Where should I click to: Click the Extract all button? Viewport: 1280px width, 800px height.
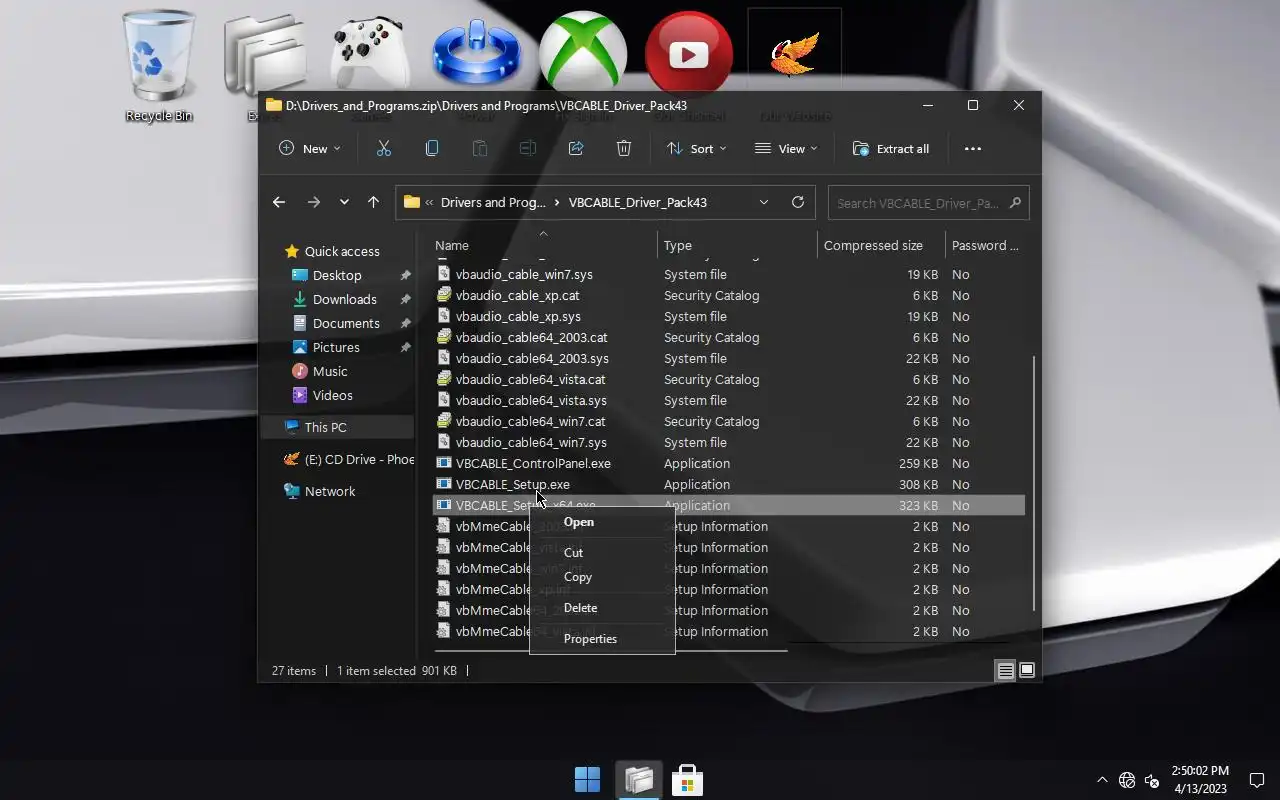891,148
